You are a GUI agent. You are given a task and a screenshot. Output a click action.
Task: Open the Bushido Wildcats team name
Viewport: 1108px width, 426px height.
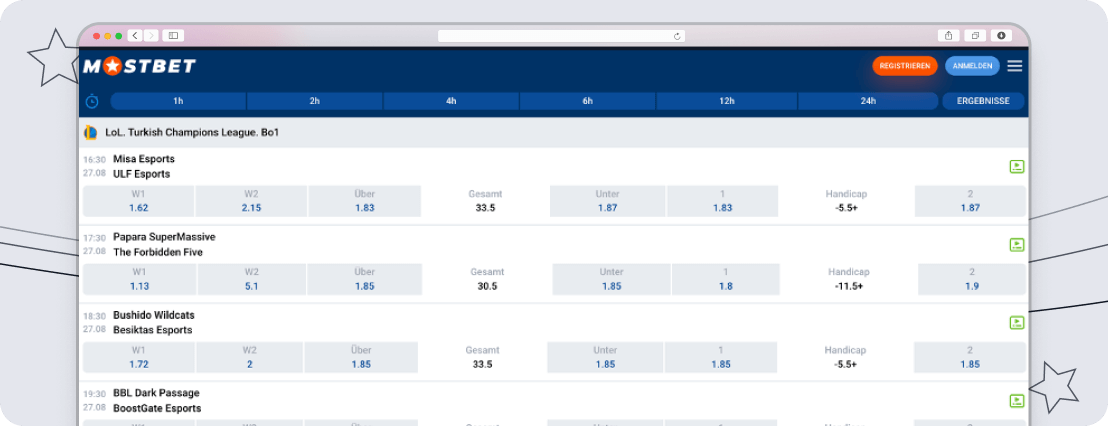coord(153,315)
